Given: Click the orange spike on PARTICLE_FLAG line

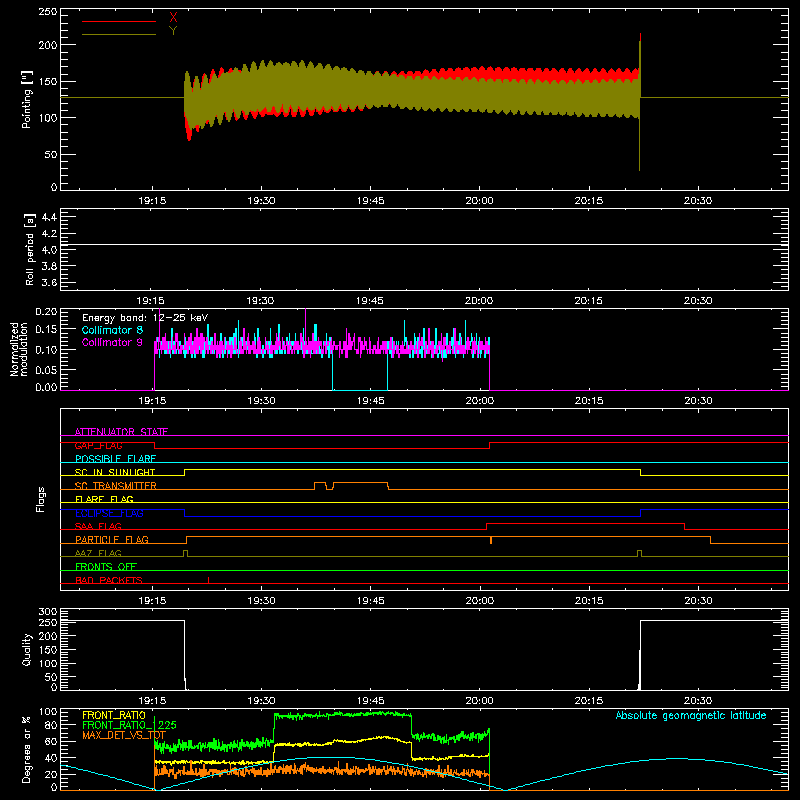Looking at the screenshot, I should tap(491, 540).
